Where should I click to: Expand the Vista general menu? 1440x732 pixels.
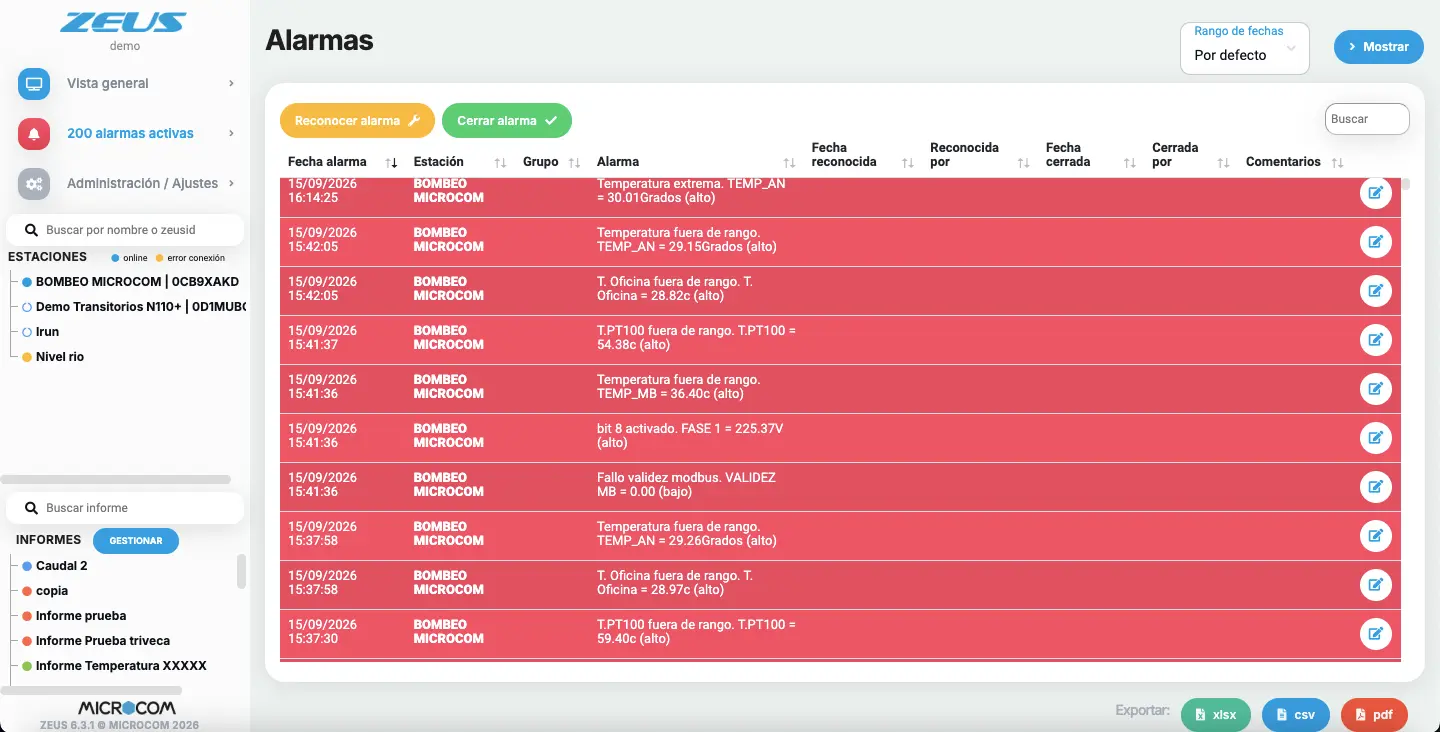(231, 83)
